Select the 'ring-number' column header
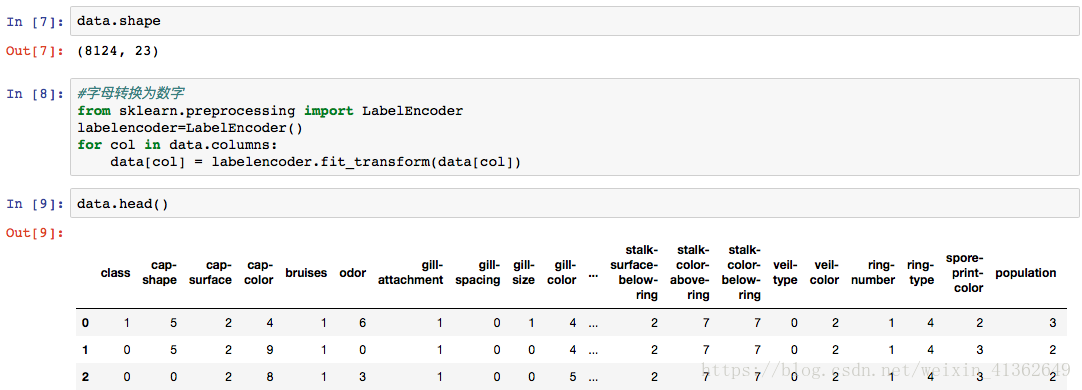The image size is (1082, 390). tap(873, 273)
